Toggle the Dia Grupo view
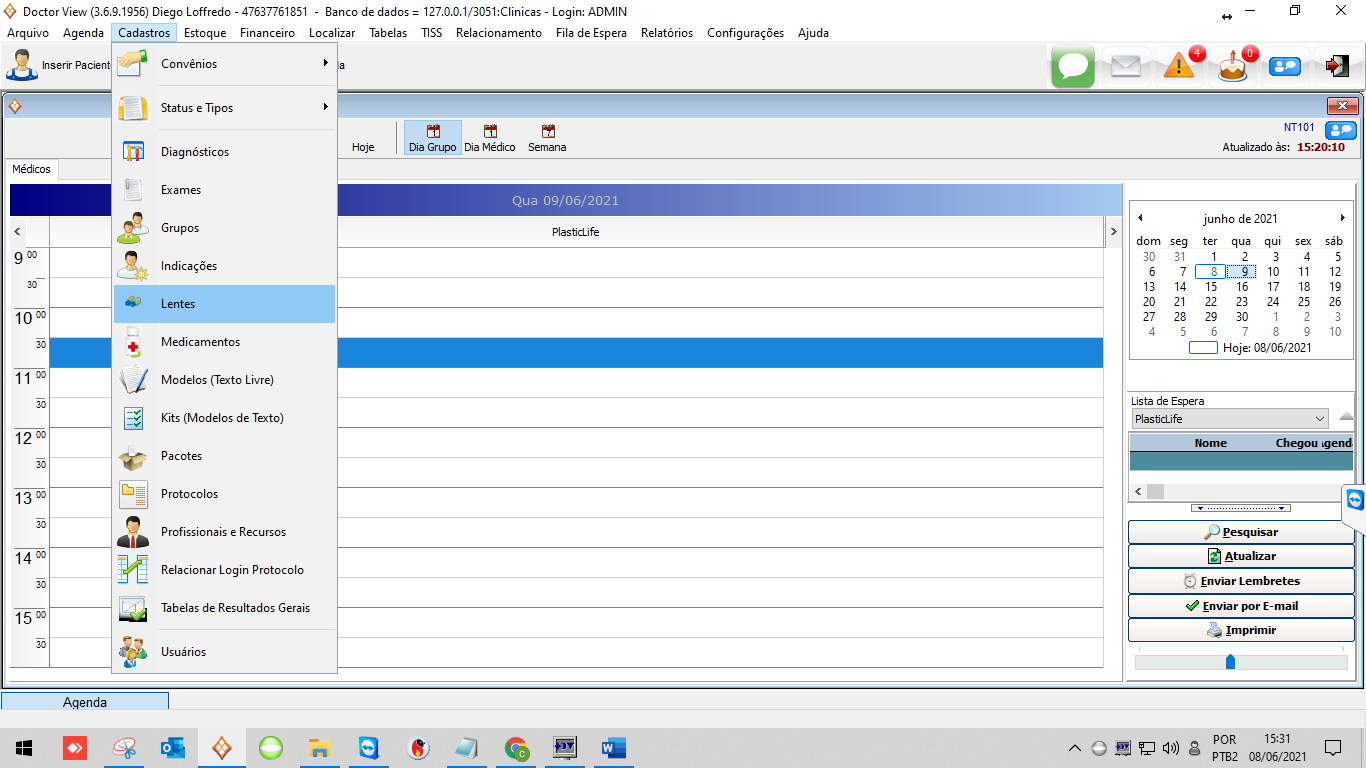1366x768 pixels. coord(432,138)
